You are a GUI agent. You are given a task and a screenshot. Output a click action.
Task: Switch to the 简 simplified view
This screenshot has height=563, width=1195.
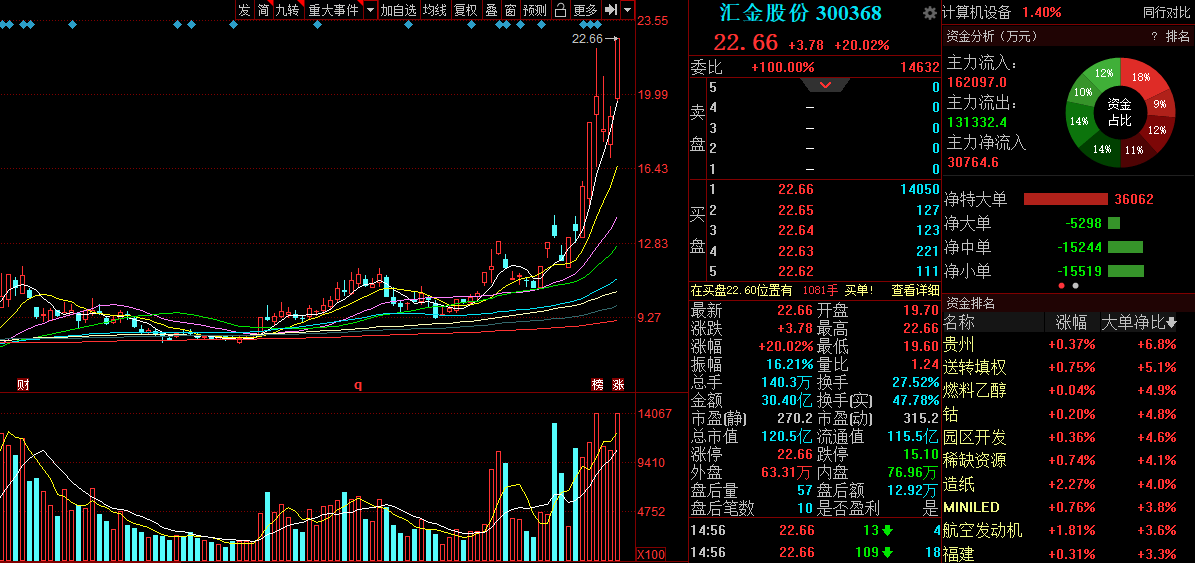(x=263, y=10)
